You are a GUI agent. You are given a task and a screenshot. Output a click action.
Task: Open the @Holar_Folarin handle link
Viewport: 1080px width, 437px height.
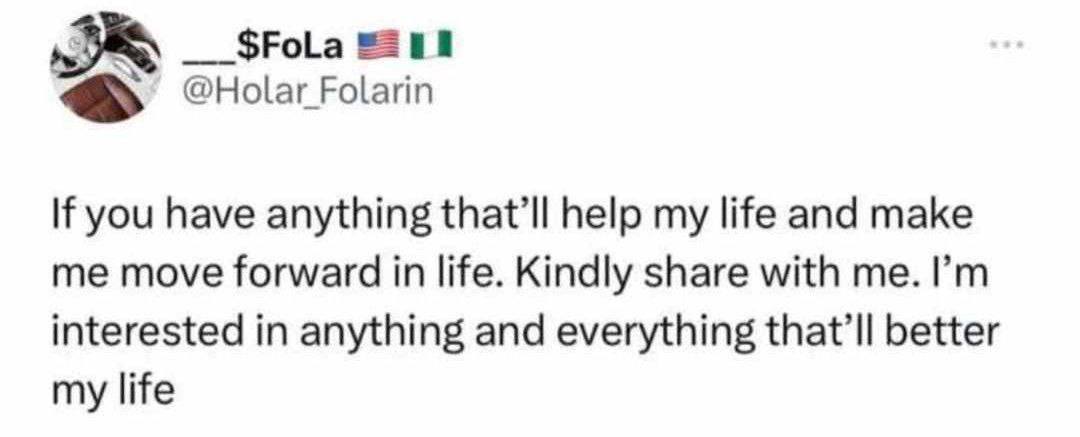(x=307, y=90)
